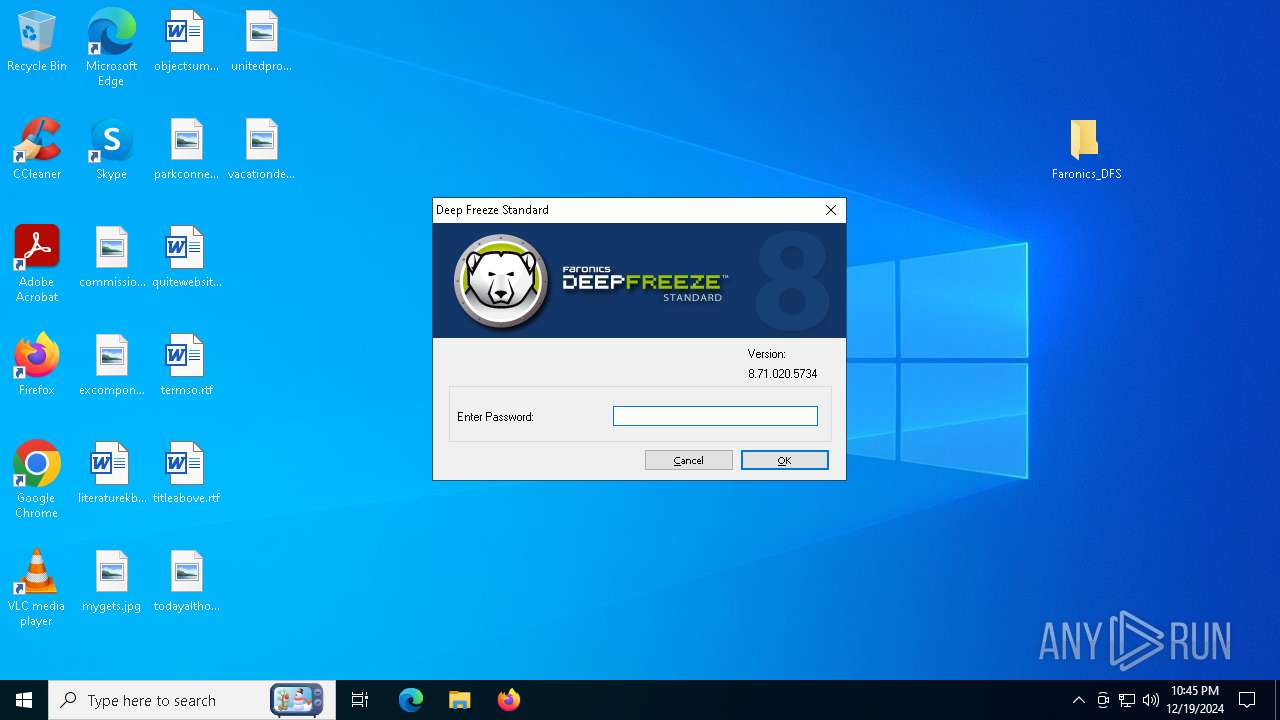This screenshot has width=1280, height=720.
Task: Click OK in Deep Freeze dialog
Action: coord(785,460)
